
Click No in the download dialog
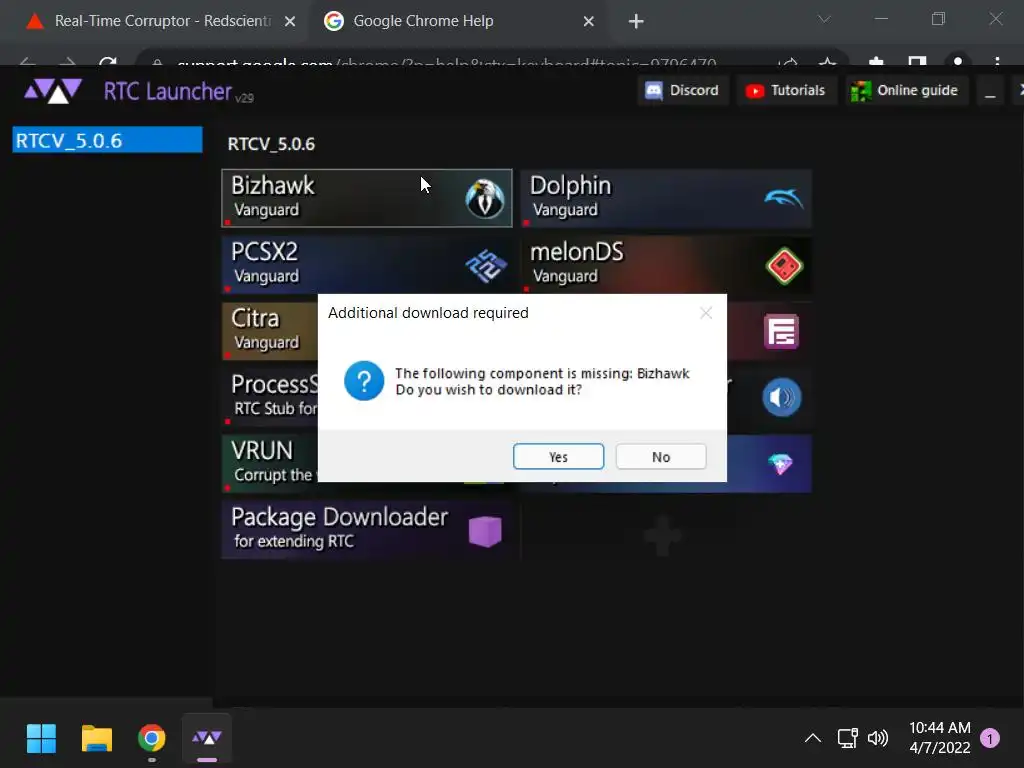tap(661, 456)
